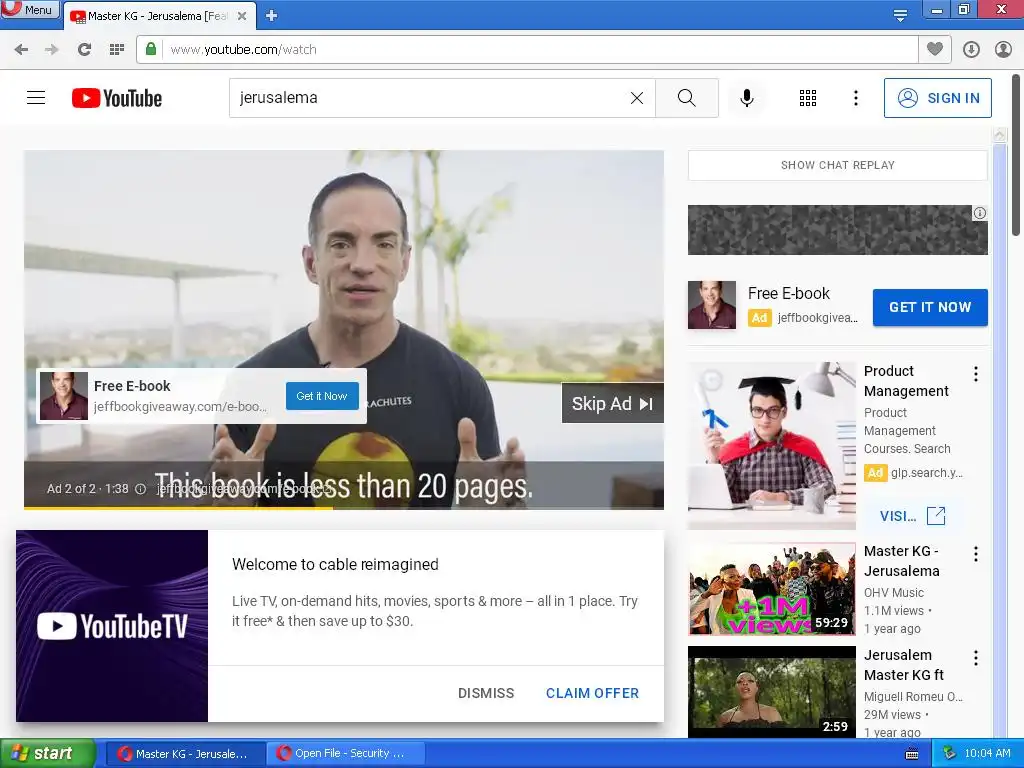Open the Windows start menu

[47, 753]
